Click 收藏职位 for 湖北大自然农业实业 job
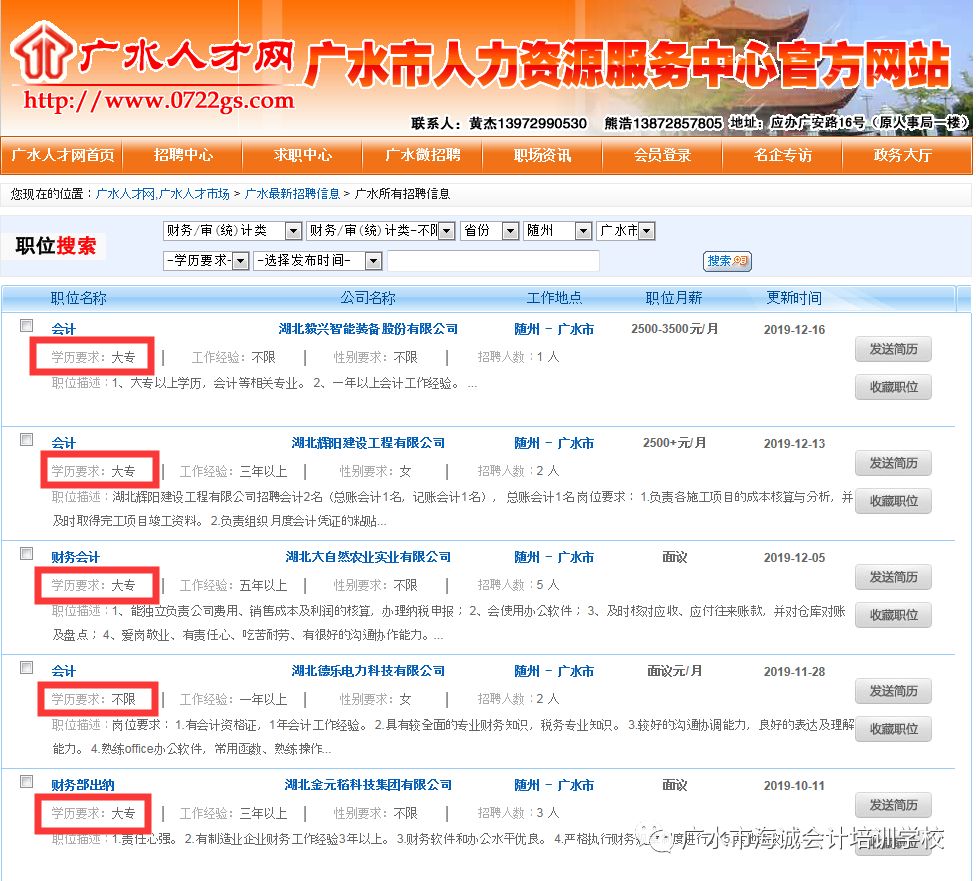 tap(893, 615)
